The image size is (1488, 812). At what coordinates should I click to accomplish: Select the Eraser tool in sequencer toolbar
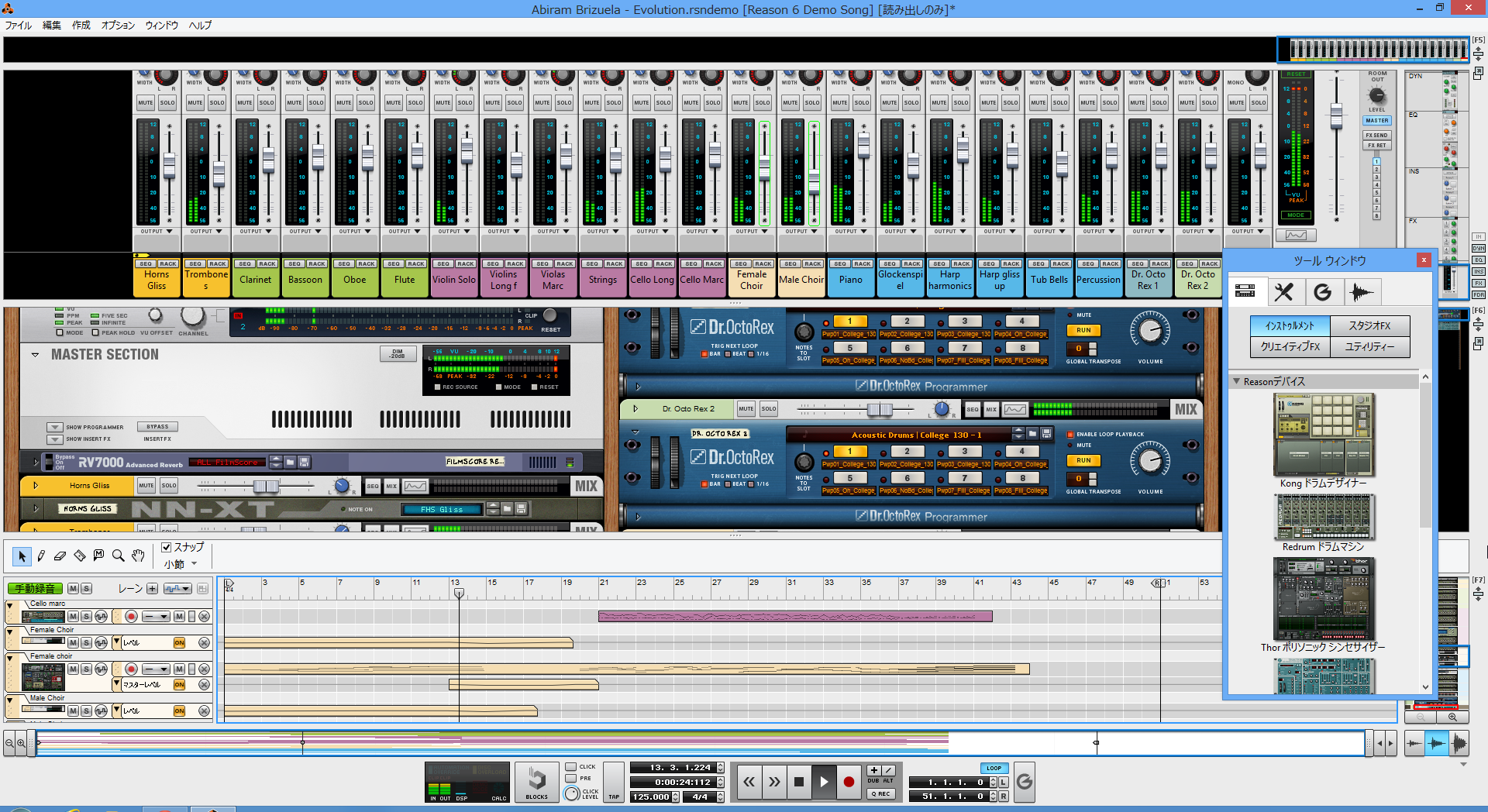click(60, 556)
